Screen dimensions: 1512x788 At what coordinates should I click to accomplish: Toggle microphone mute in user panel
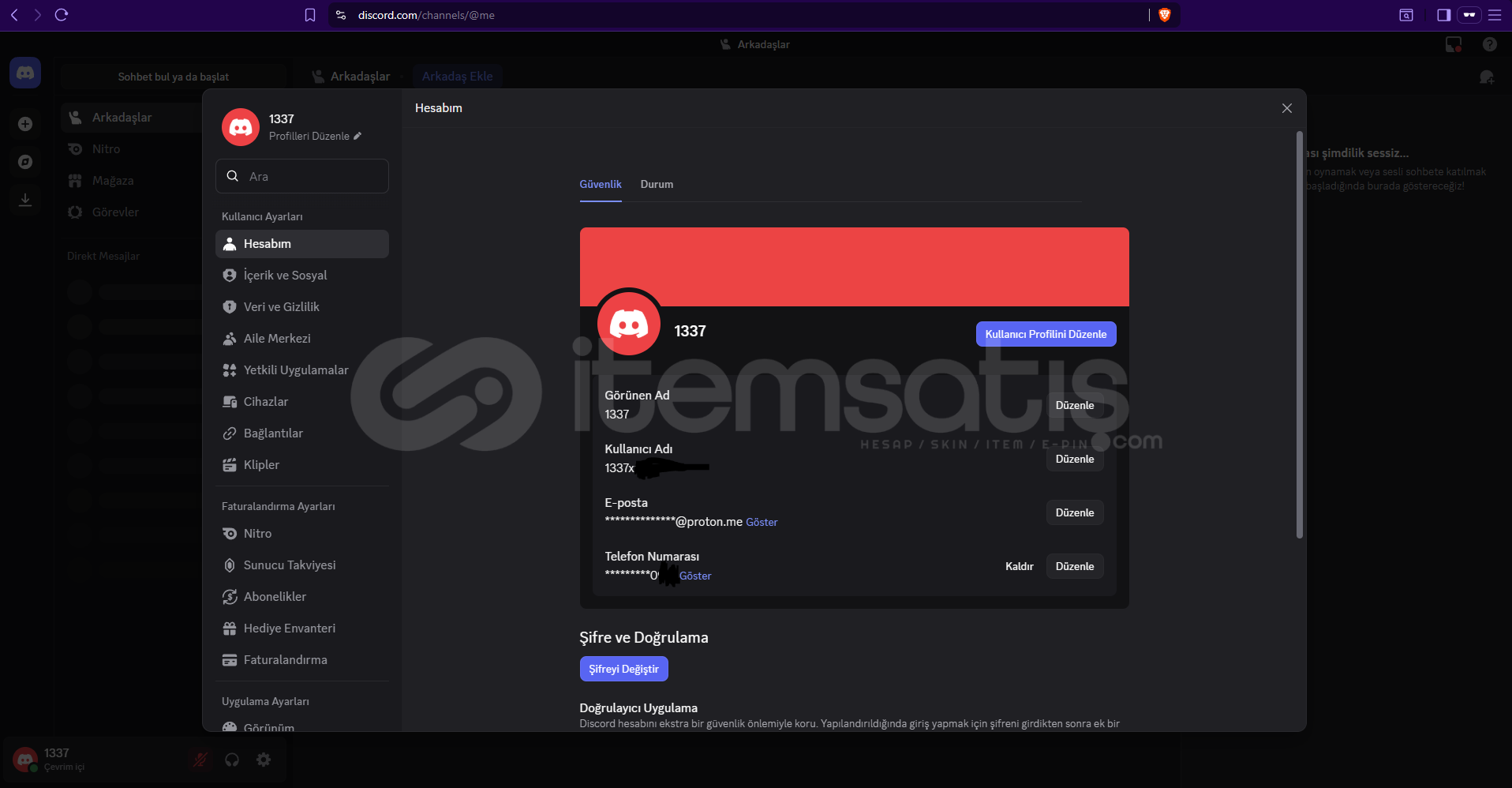pyautogui.click(x=200, y=760)
